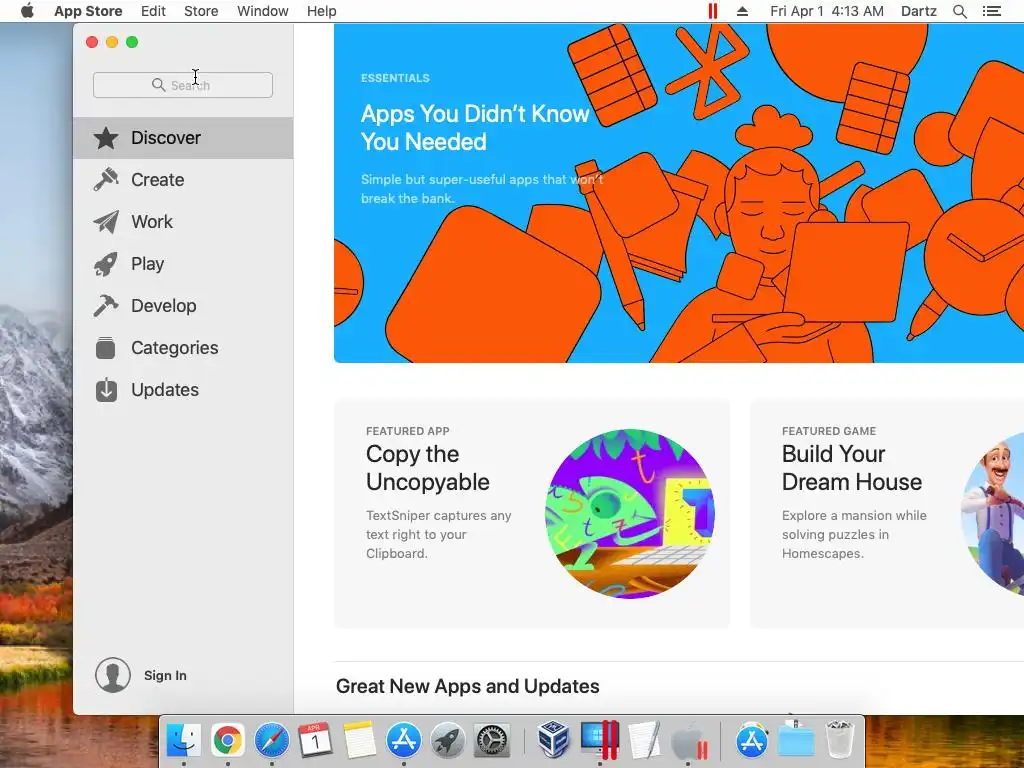Check Updates in the sidebar

pos(183,390)
